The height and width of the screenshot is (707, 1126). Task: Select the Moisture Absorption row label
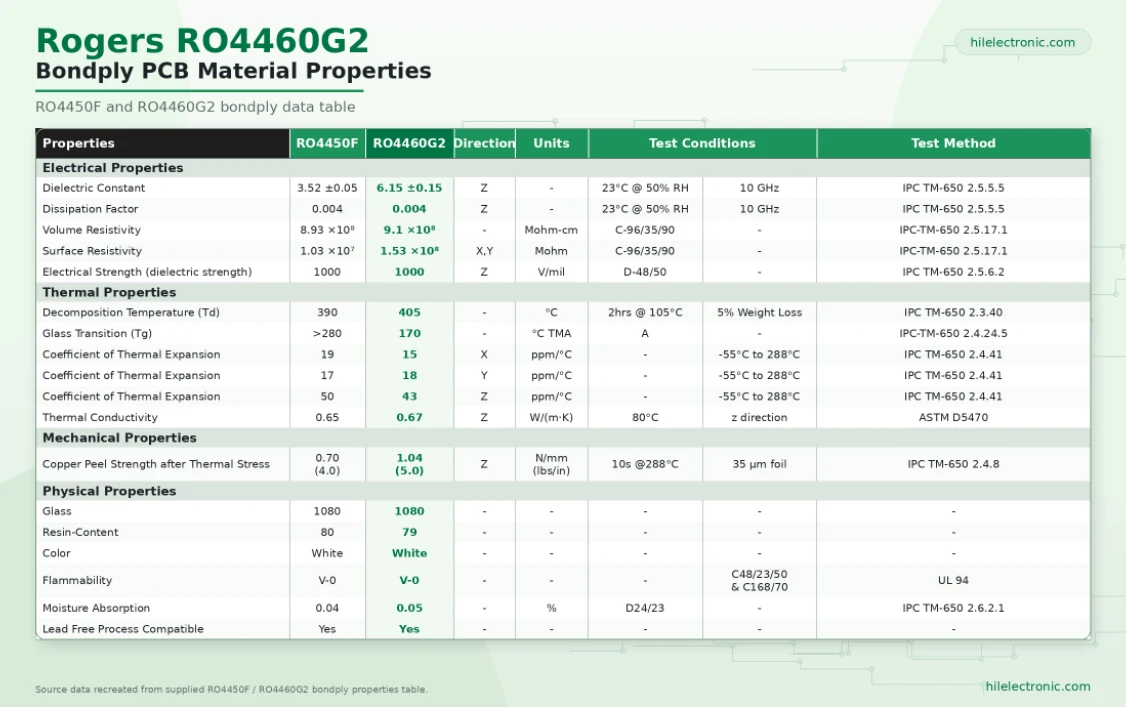tap(96, 608)
